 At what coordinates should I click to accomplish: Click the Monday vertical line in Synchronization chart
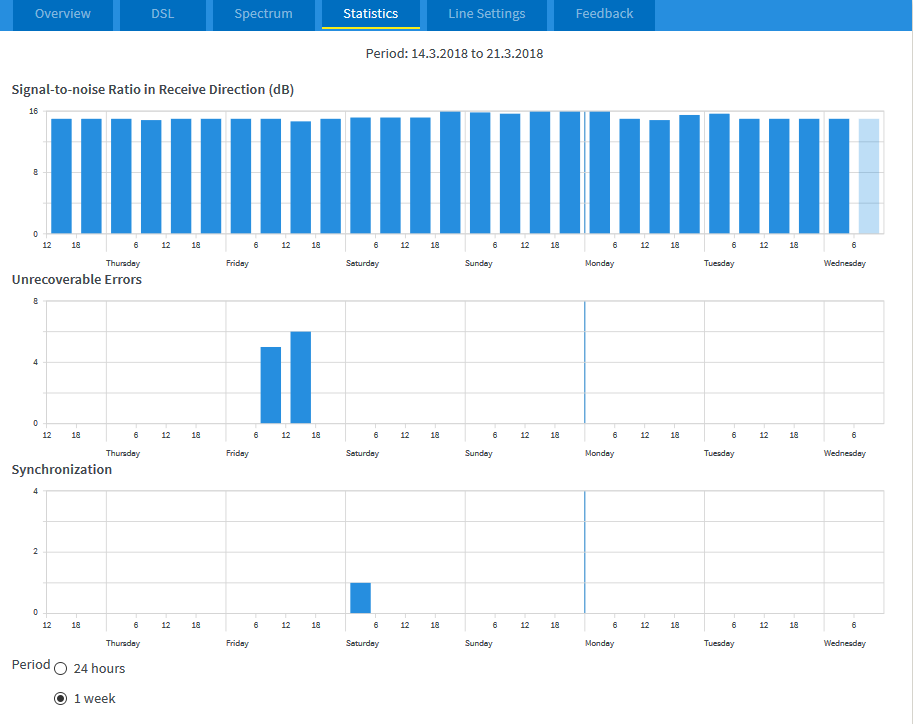pos(584,552)
